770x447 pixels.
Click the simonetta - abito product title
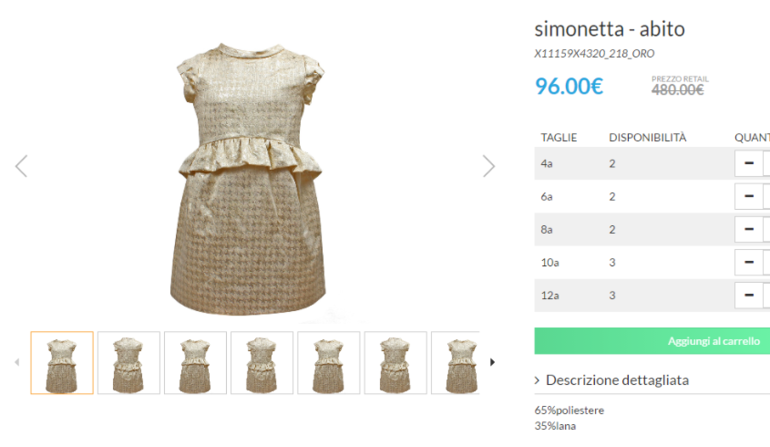pos(609,29)
